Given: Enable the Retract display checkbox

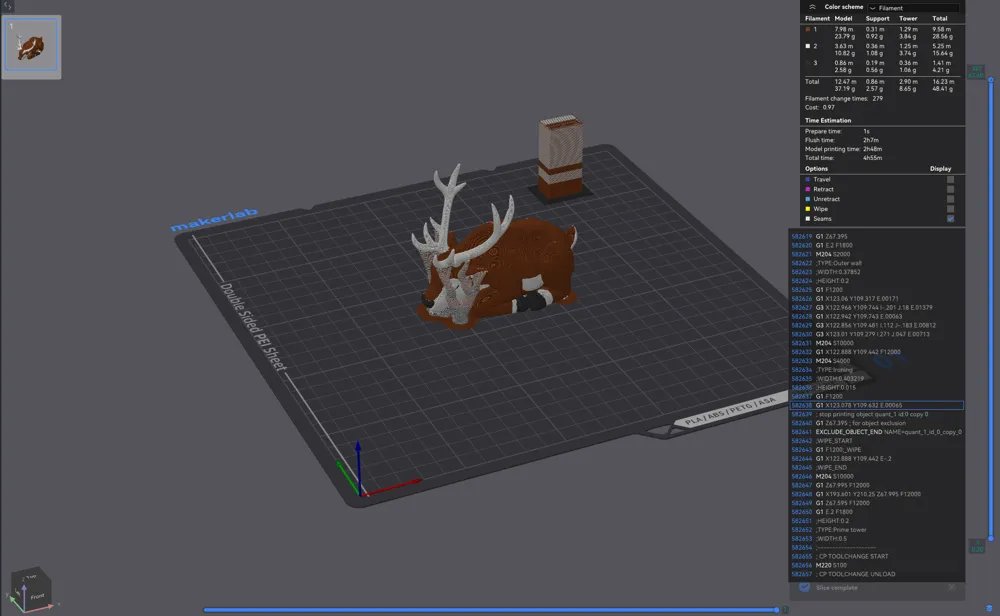Looking at the screenshot, I should pos(950,189).
